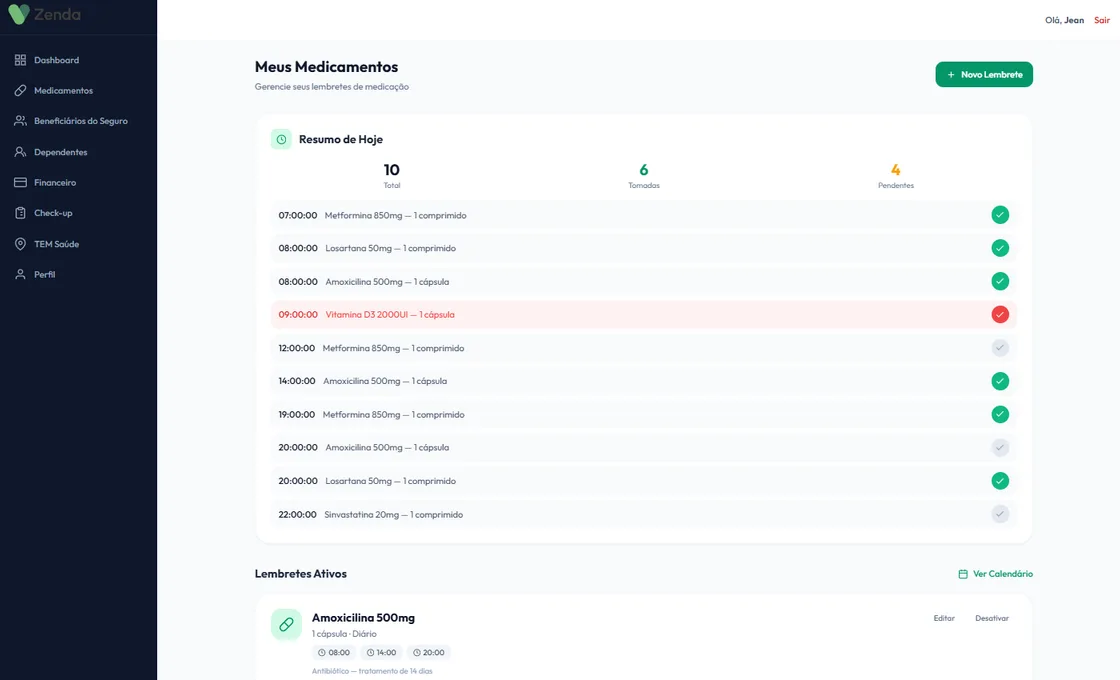Click Desativar on Amoxicilina 500mg
This screenshot has width=1120, height=680.
click(991, 619)
